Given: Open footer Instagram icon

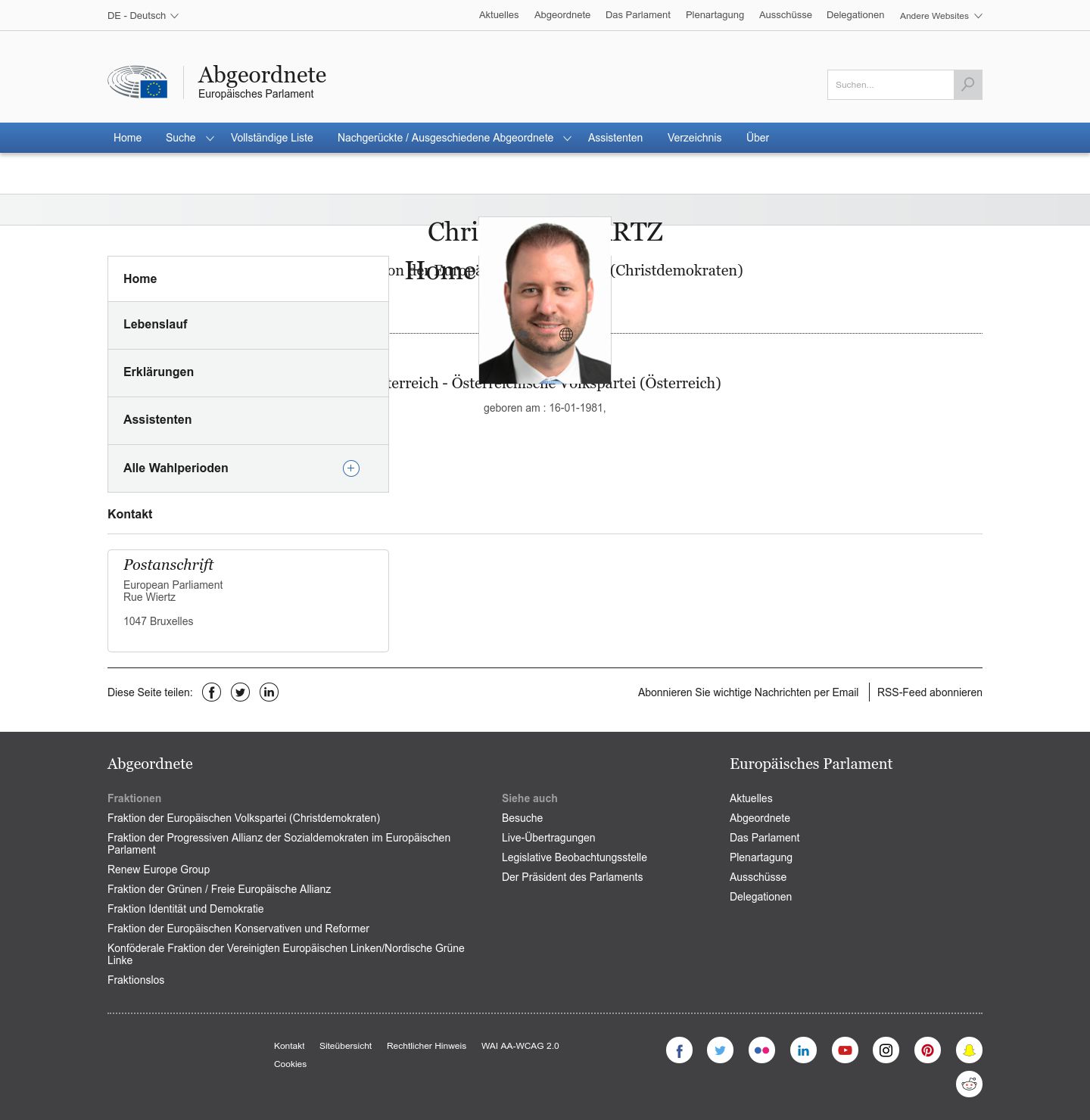Looking at the screenshot, I should coord(886,1050).
